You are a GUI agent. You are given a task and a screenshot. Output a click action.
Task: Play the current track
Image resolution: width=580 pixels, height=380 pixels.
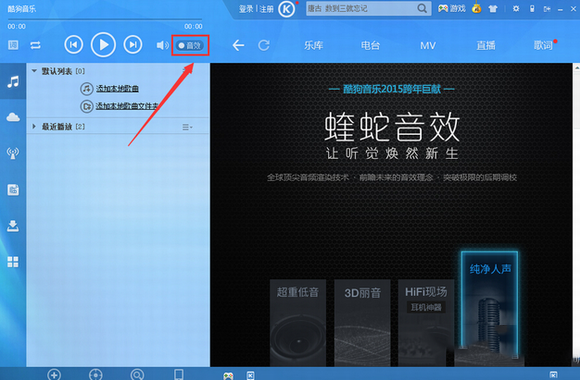103,45
